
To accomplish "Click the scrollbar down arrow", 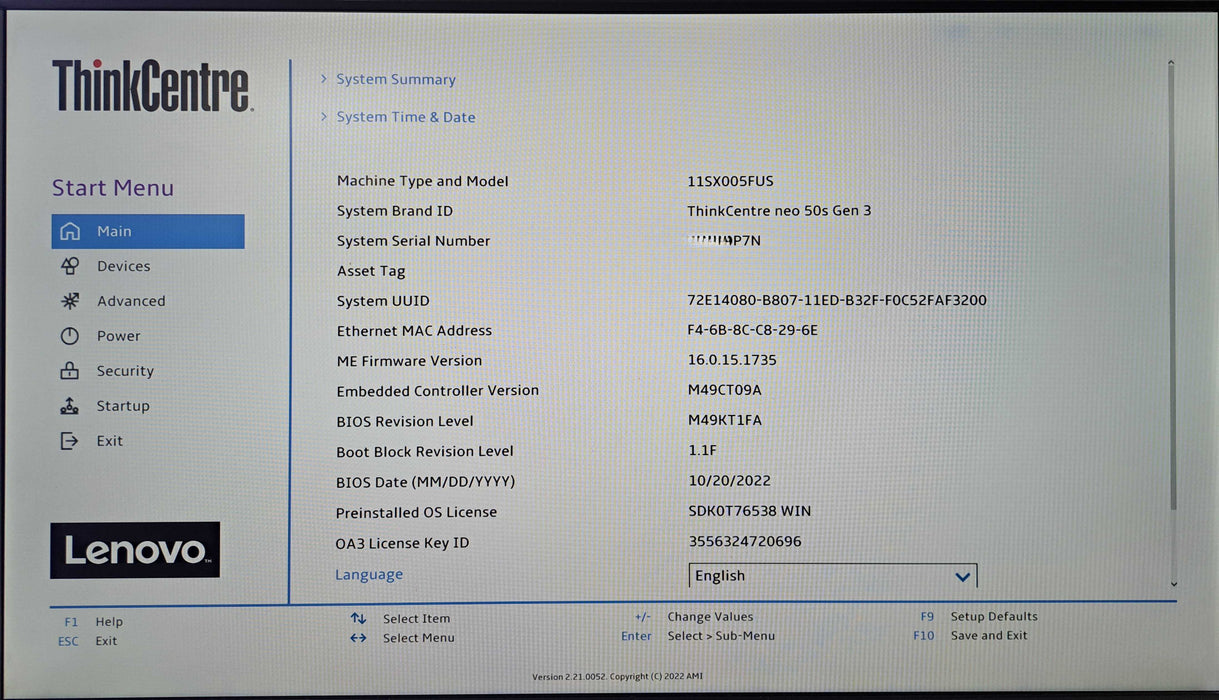I will (1173, 584).
